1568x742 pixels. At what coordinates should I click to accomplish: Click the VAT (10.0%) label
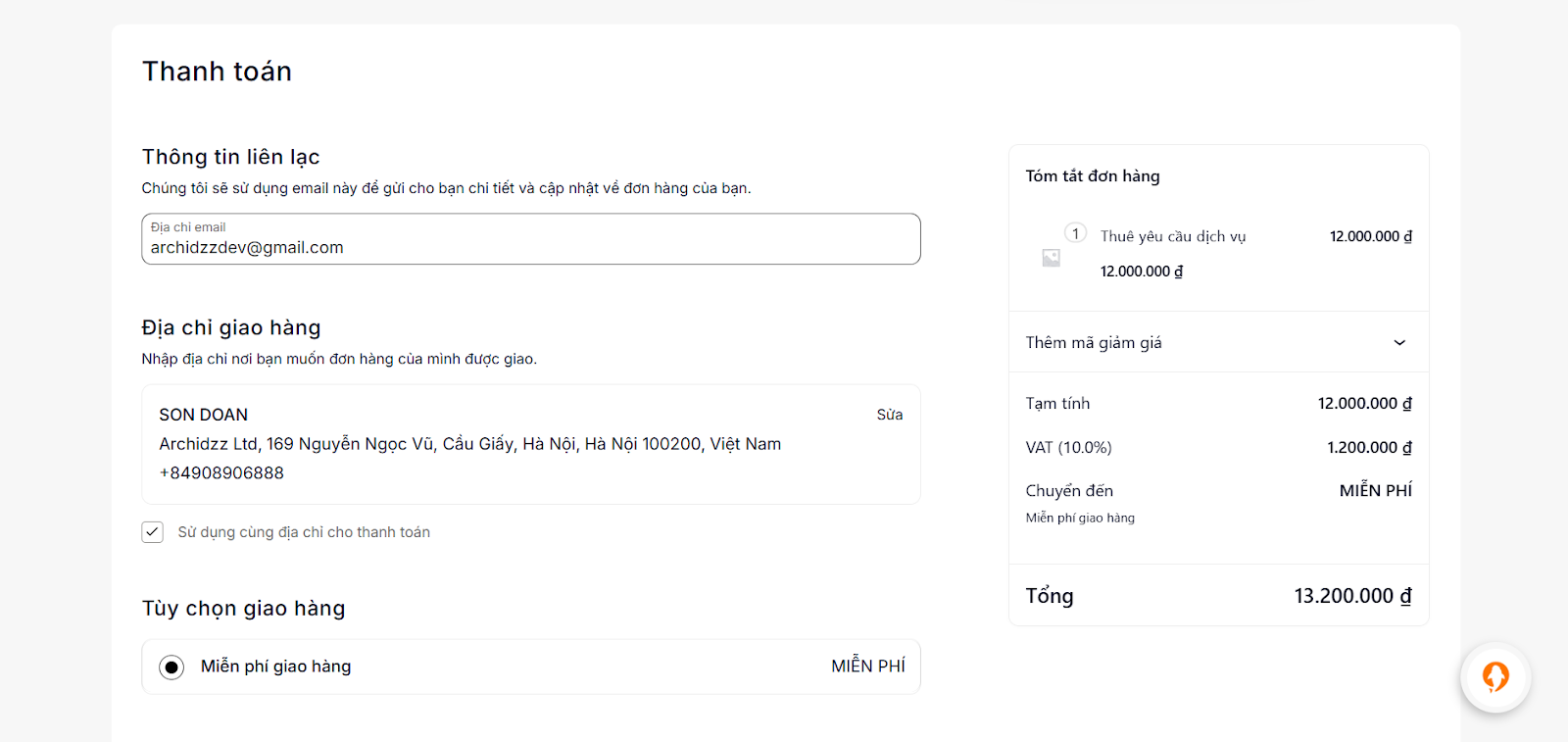point(1068,448)
